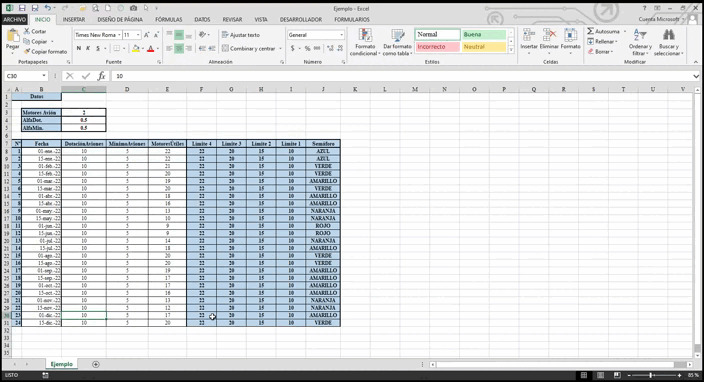This screenshot has height=382, width=704.
Task: Toggle center horizontal alignment
Action: coord(179,48)
